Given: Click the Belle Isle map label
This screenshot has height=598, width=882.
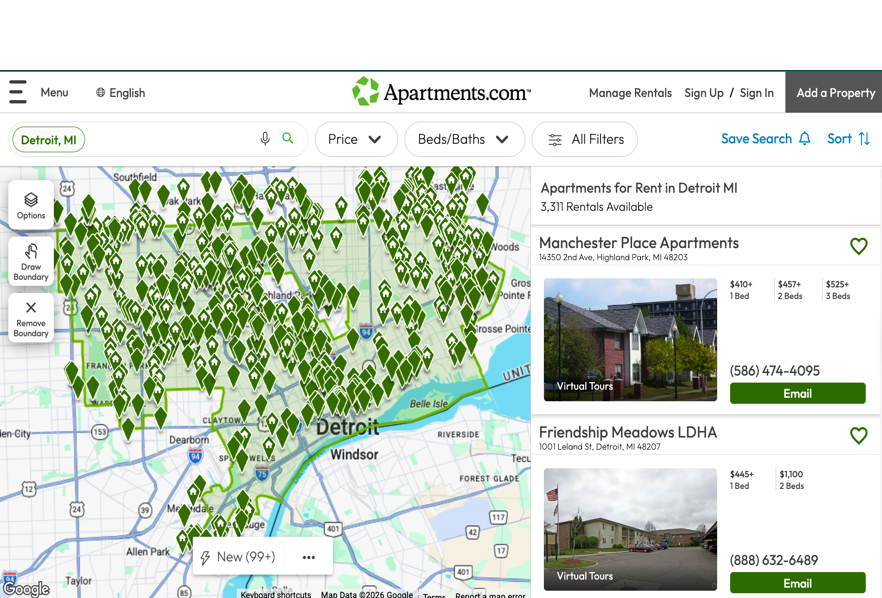Looking at the screenshot, I should (429, 403).
